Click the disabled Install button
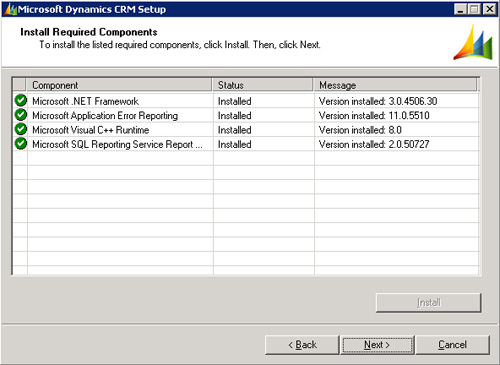Image resolution: width=500 pixels, height=365 pixels. 429,303
